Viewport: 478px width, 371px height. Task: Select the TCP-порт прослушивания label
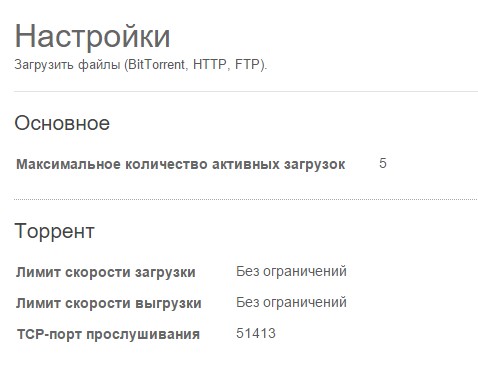[x=108, y=334]
